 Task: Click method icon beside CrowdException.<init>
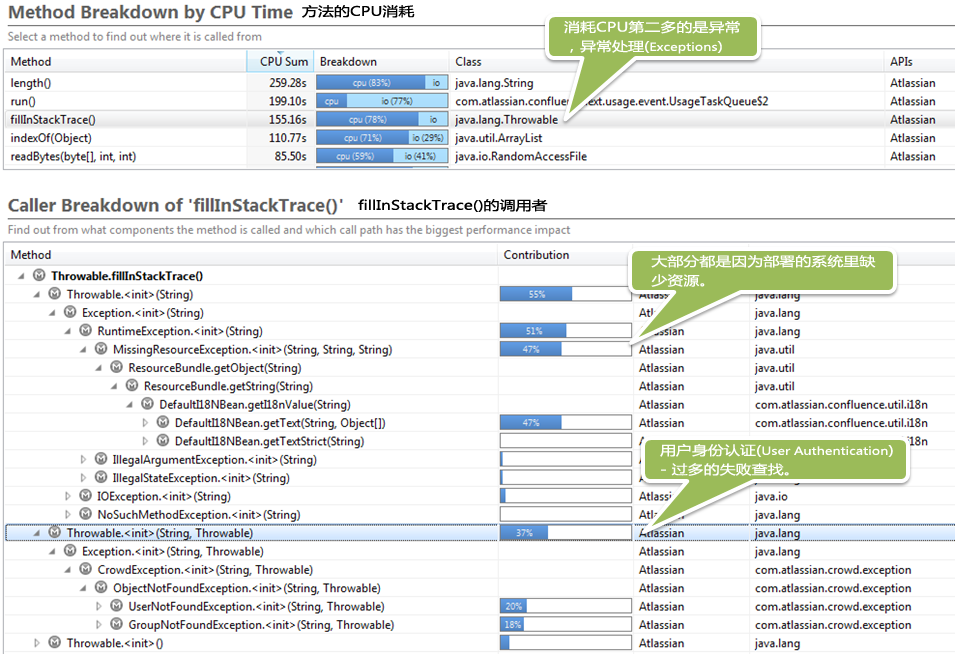tap(86, 569)
